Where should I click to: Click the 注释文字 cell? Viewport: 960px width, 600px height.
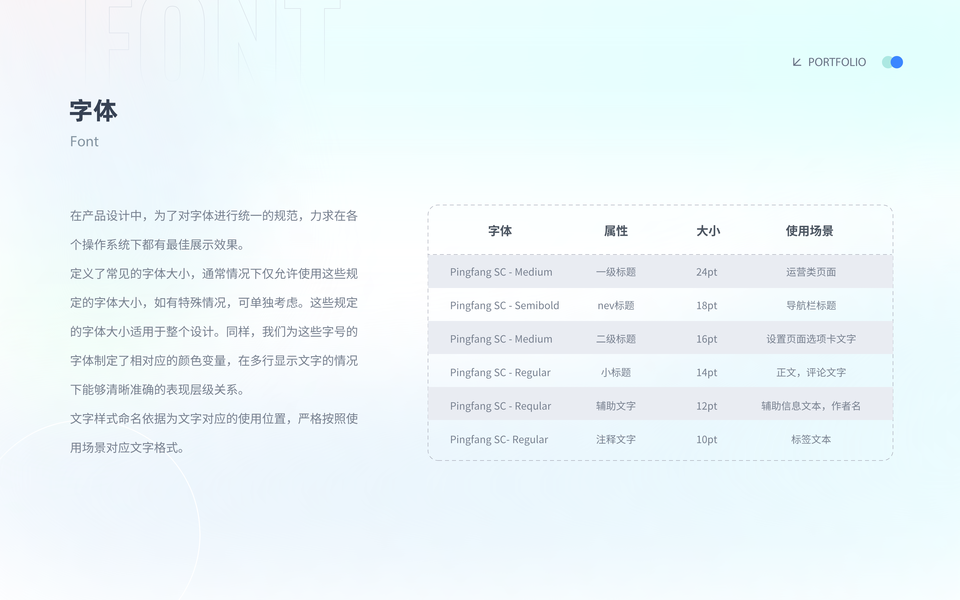point(616,440)
